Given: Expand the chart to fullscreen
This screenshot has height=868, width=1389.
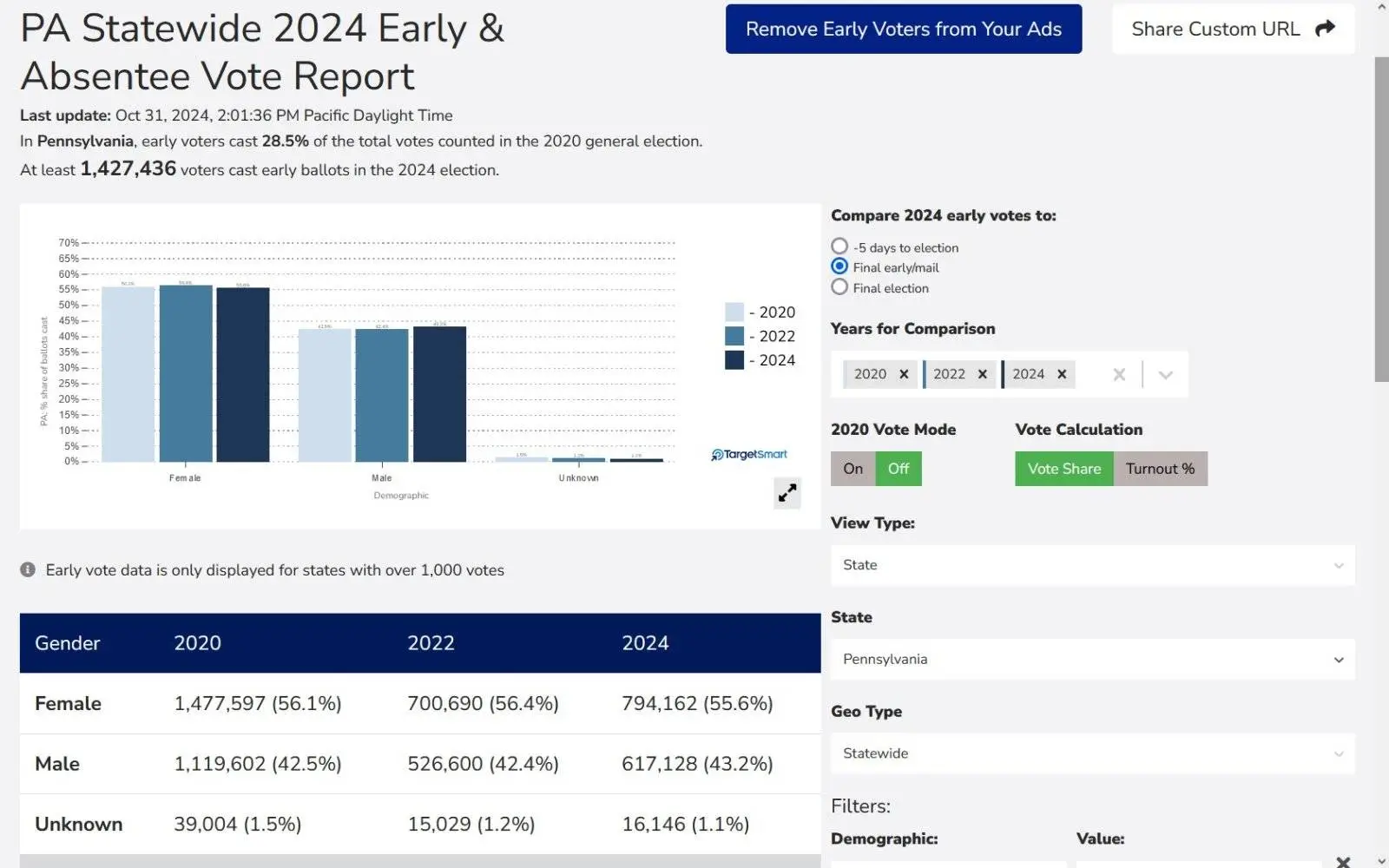Looking at the screenshot, I should 787,493.
